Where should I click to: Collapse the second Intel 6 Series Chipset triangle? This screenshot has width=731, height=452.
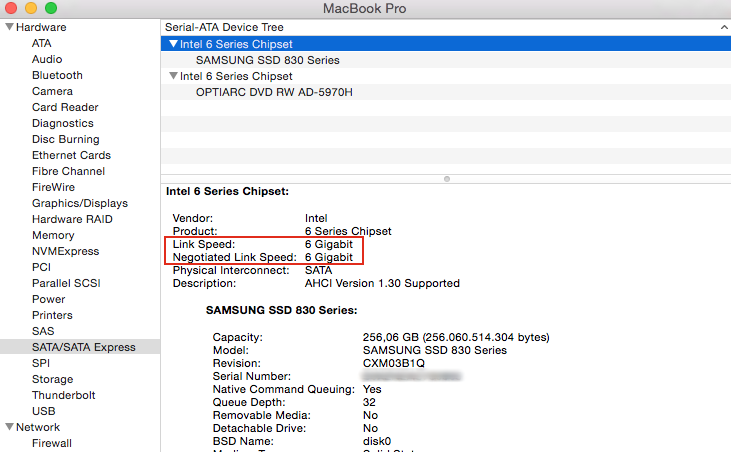coord(173,76)
